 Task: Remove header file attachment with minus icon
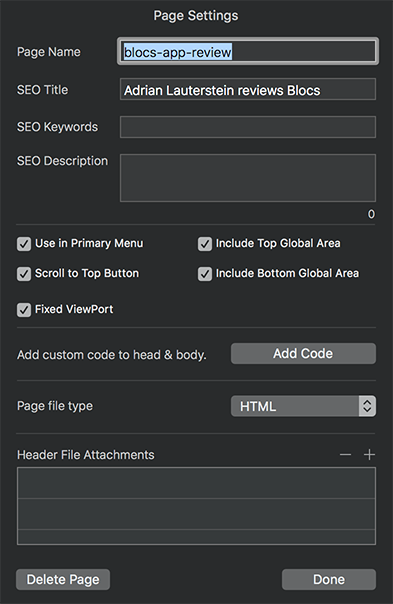coord(345,455)
